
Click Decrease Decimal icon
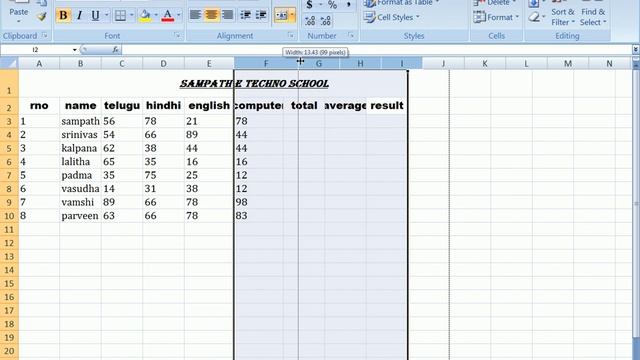[x=326, y=21]
